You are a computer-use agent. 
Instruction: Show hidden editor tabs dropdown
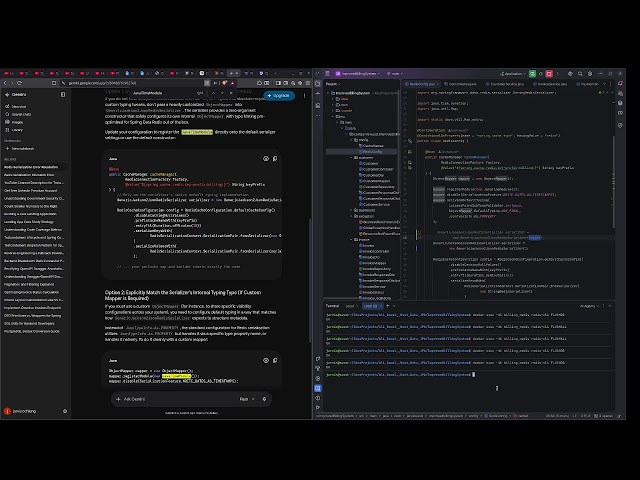(604, 84)
